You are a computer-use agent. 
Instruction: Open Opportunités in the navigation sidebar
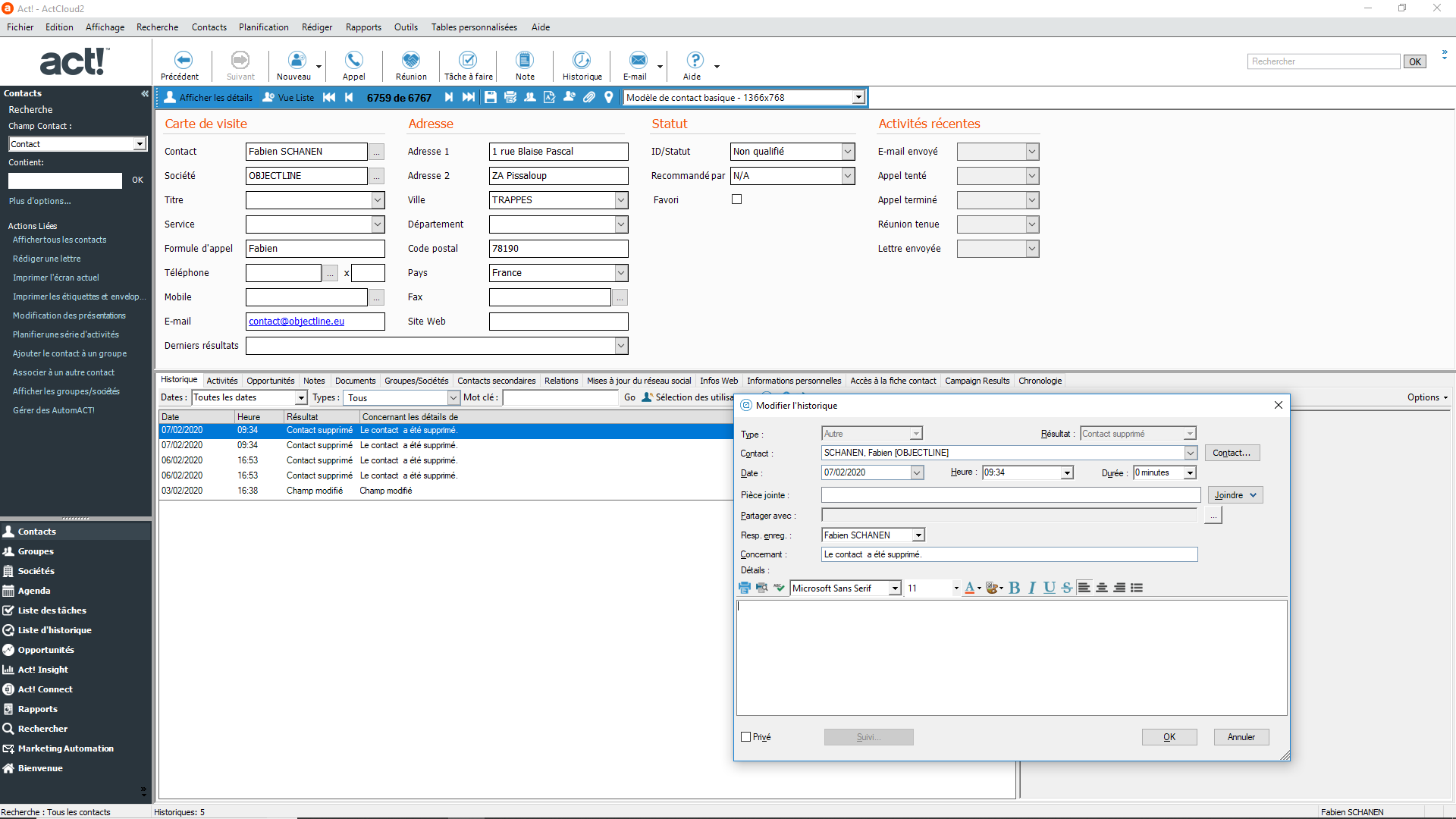click(46, 650)
